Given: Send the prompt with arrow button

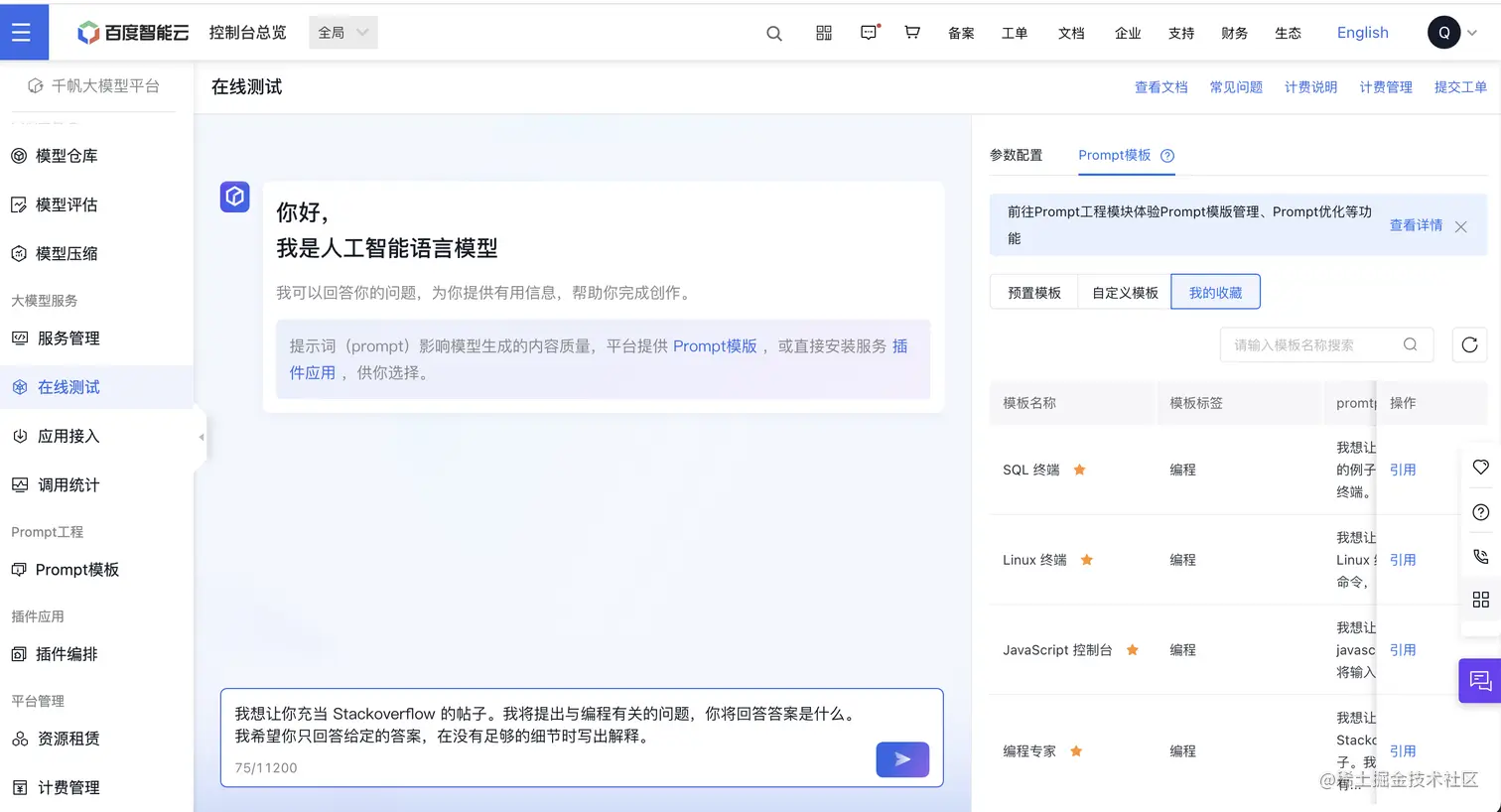Looking at the screenshot, I should pyautogui.click(x=902, y=759).
